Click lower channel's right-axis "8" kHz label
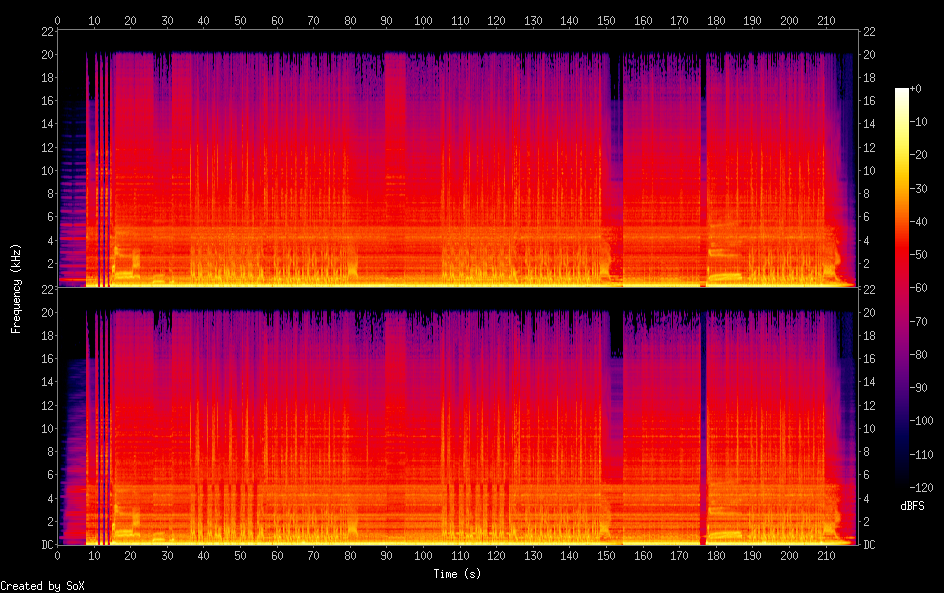The image size is (944, 593). 866,452
